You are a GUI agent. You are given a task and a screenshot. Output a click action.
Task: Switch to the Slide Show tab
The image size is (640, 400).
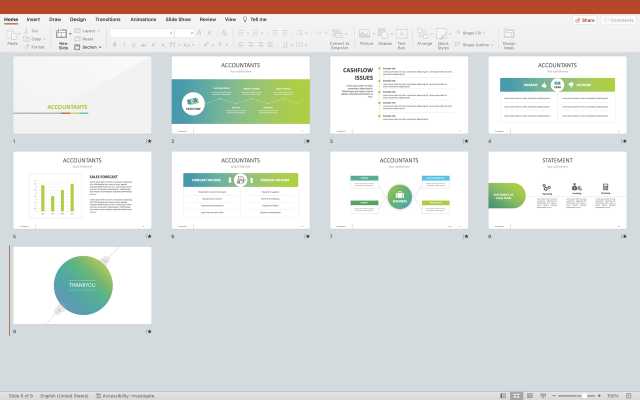point(179,19)
